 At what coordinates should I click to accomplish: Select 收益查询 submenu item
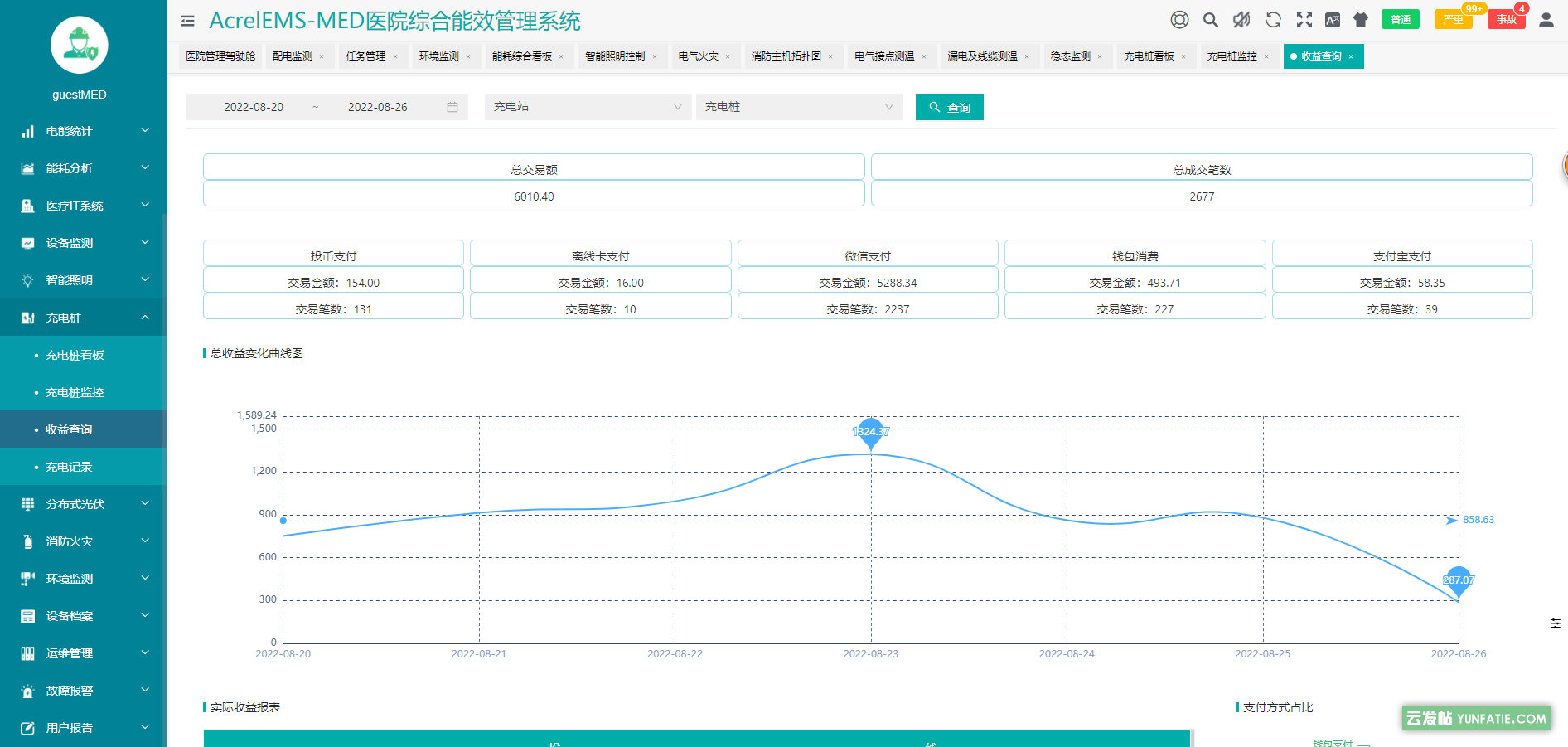tap(83, 429)
